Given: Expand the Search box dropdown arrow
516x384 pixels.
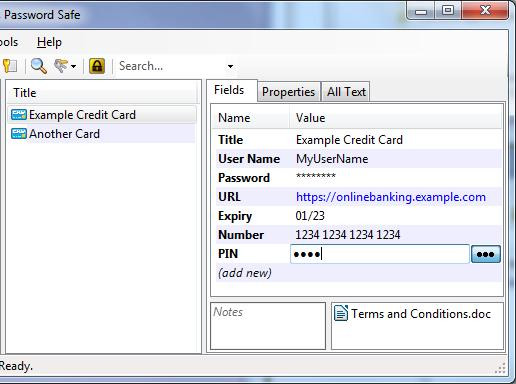Looking at the screenshot, I should (x=230, y=66).
